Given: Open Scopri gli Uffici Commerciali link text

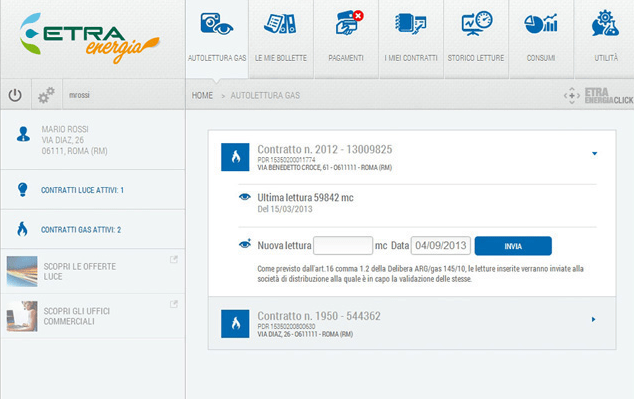Looking at the screenshot, I should [x=77, y=316].
